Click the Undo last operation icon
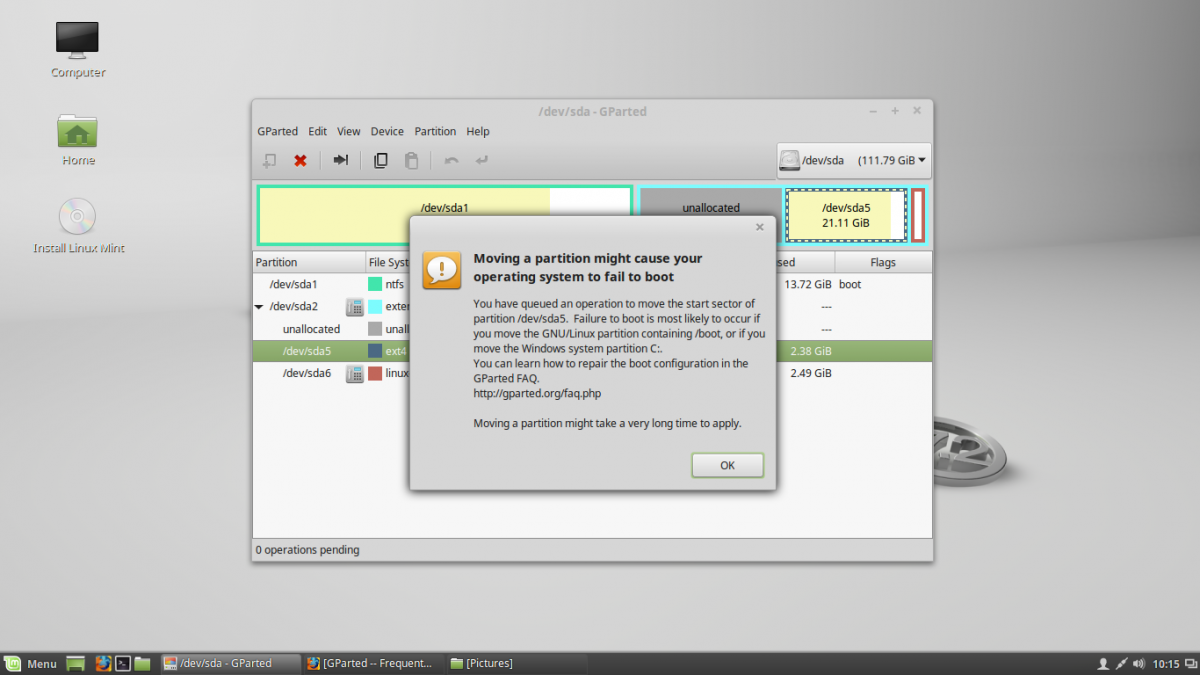This screenshot has height=675, width=1200. coord(451,160)
